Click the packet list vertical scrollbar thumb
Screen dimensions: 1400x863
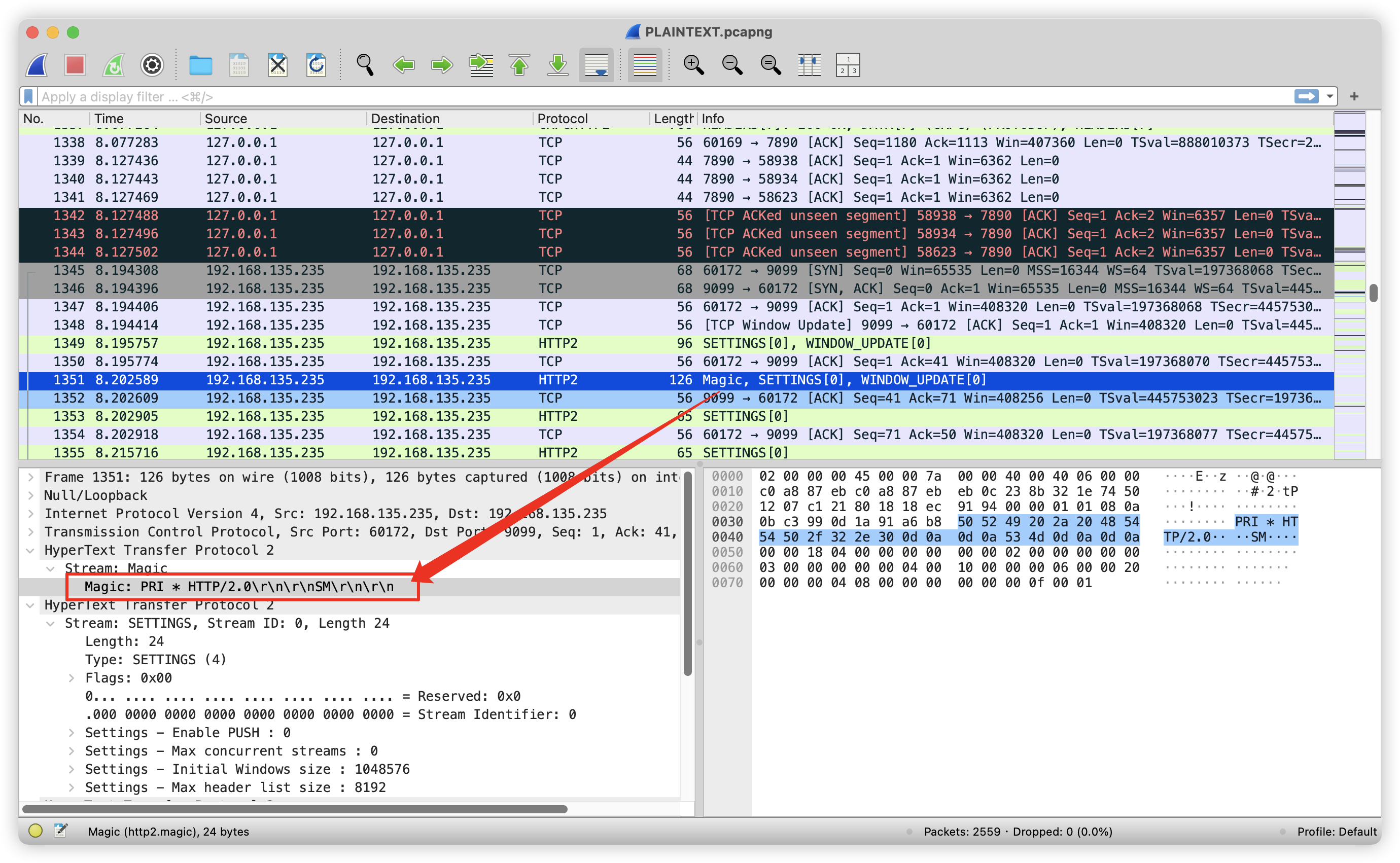click(1373, 293)
